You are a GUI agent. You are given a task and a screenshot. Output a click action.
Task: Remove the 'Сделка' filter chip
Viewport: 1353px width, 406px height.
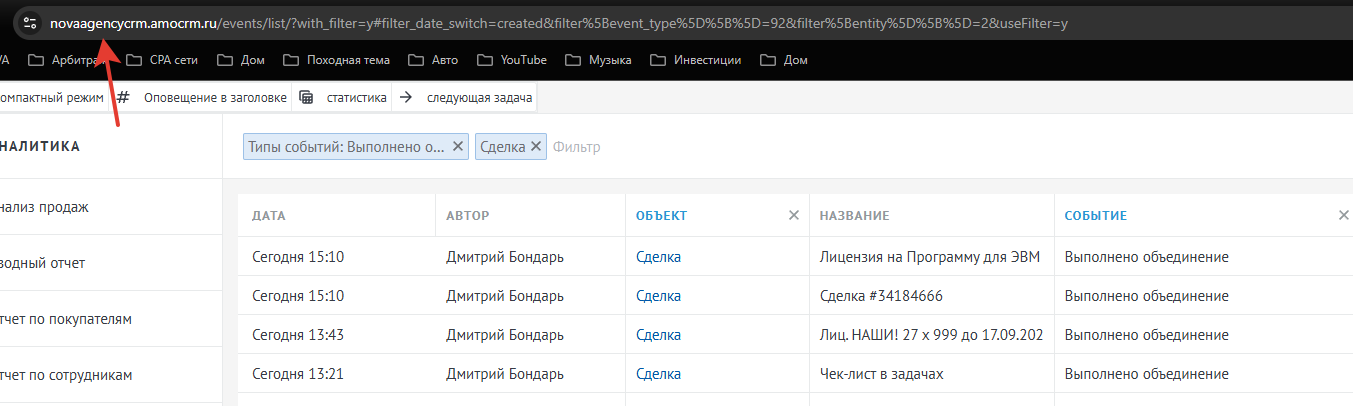(x=536, y=146)
